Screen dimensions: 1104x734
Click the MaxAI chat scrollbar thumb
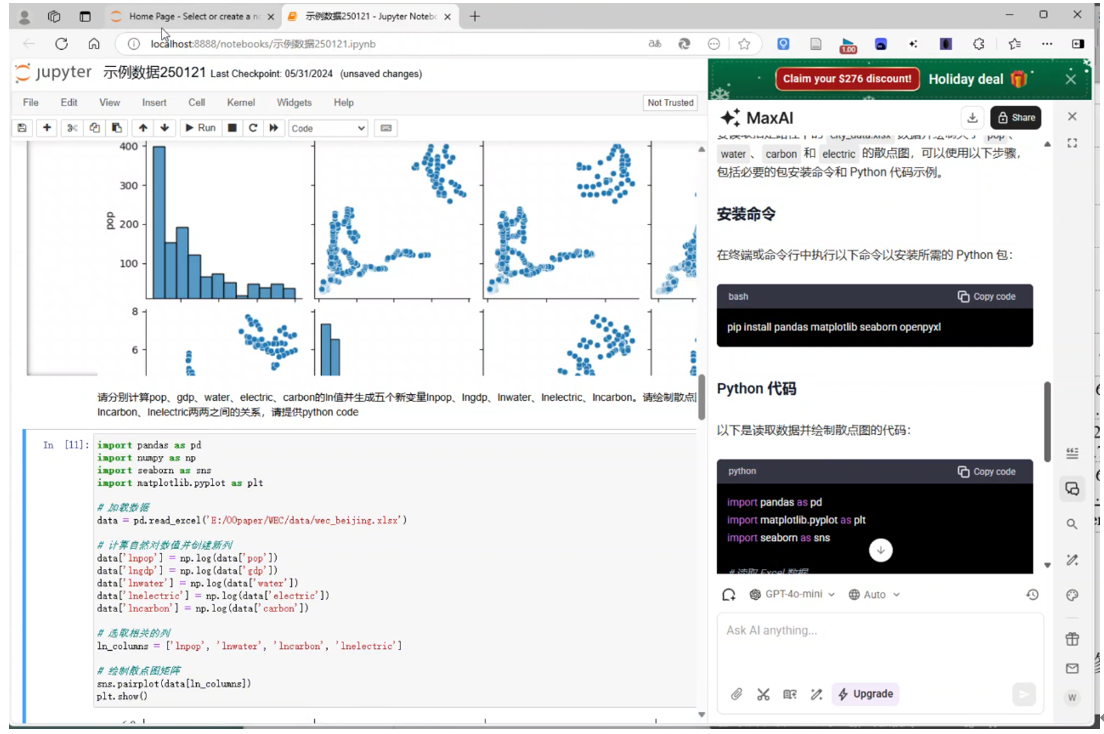pyautogui.click(x=1047, y=421)
